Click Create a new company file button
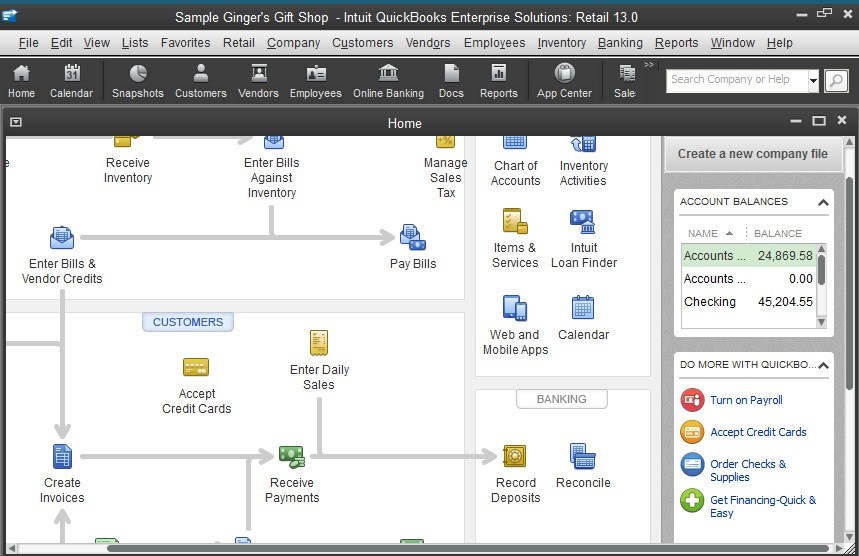The width and height of the screenshot is (859, 556). click(753, 154)
